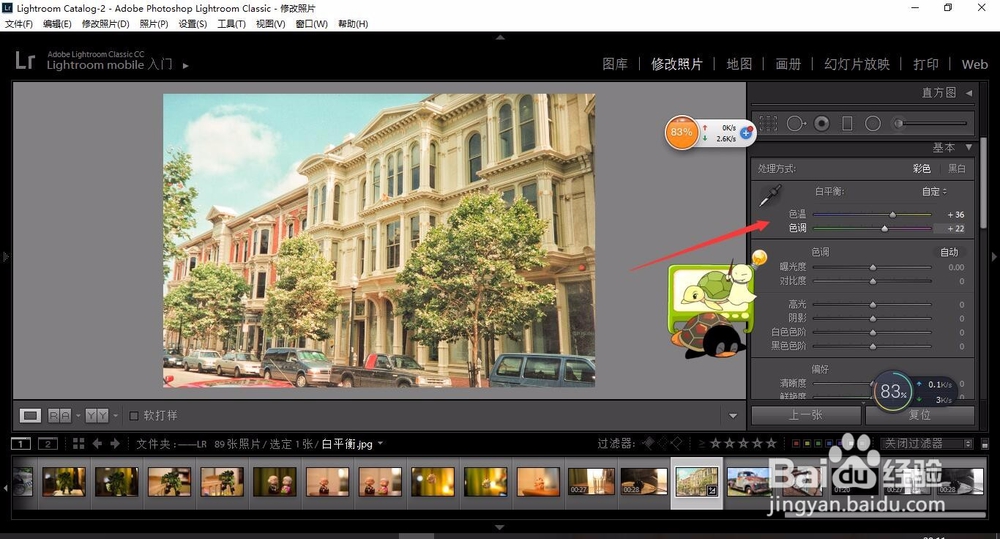The image size is (1000, 539).
Task: Open the 关闭过滤器 filter preset dropdown
Action: pos(927,443)
